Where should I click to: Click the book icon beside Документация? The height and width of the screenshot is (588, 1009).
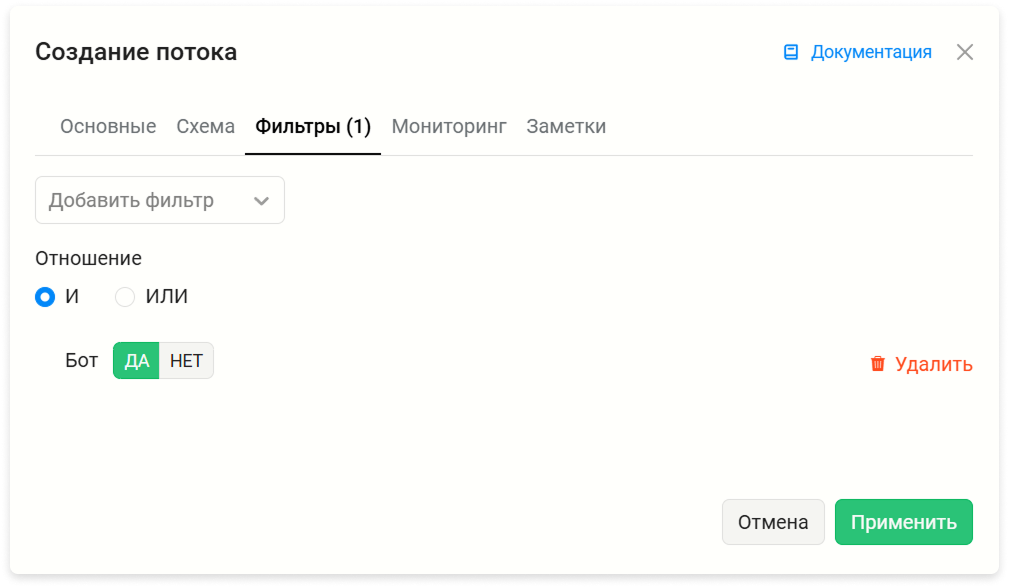[791, 52]
